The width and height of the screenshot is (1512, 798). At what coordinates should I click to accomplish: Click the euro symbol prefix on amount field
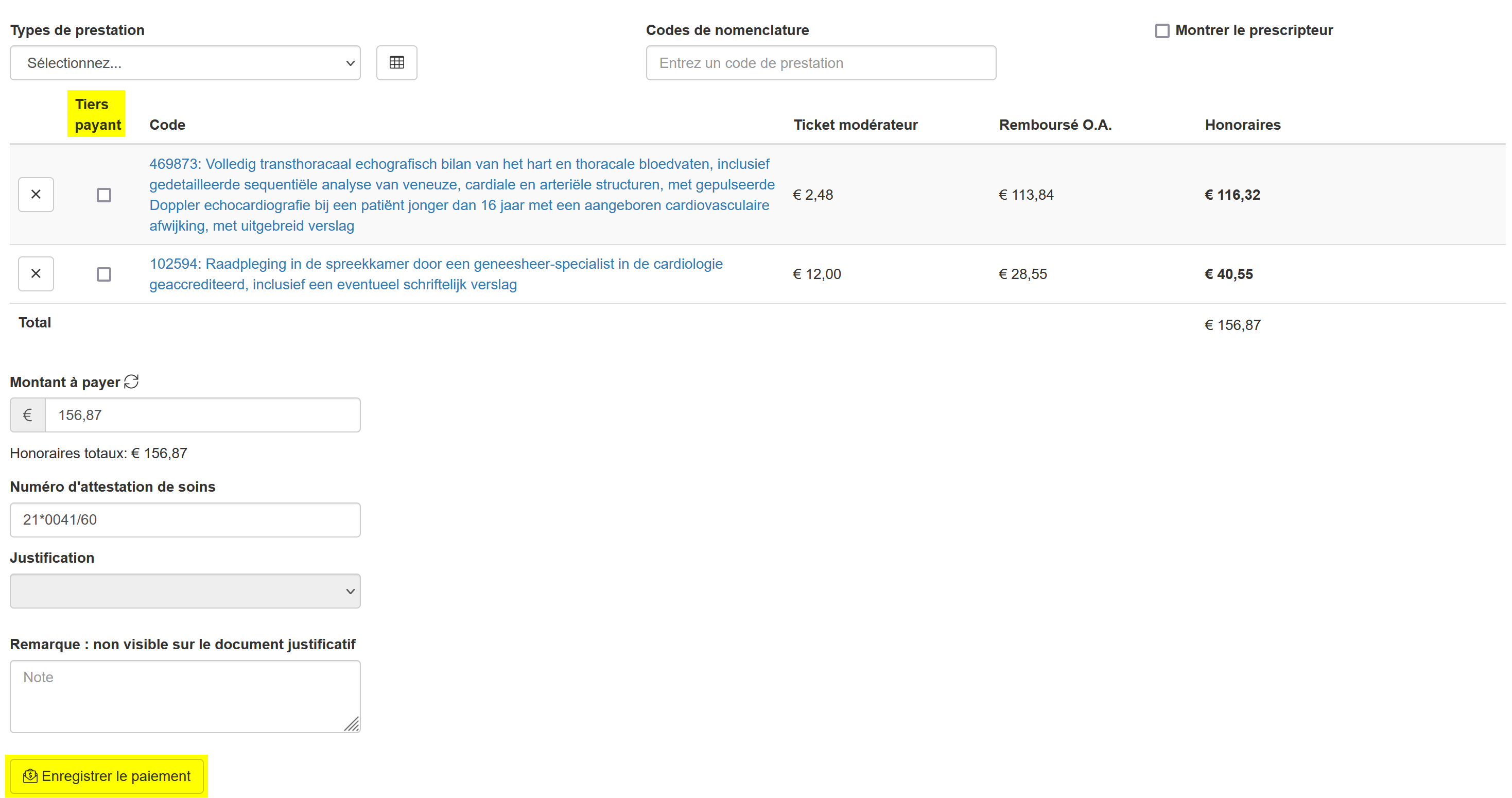(x=28, y=415)
